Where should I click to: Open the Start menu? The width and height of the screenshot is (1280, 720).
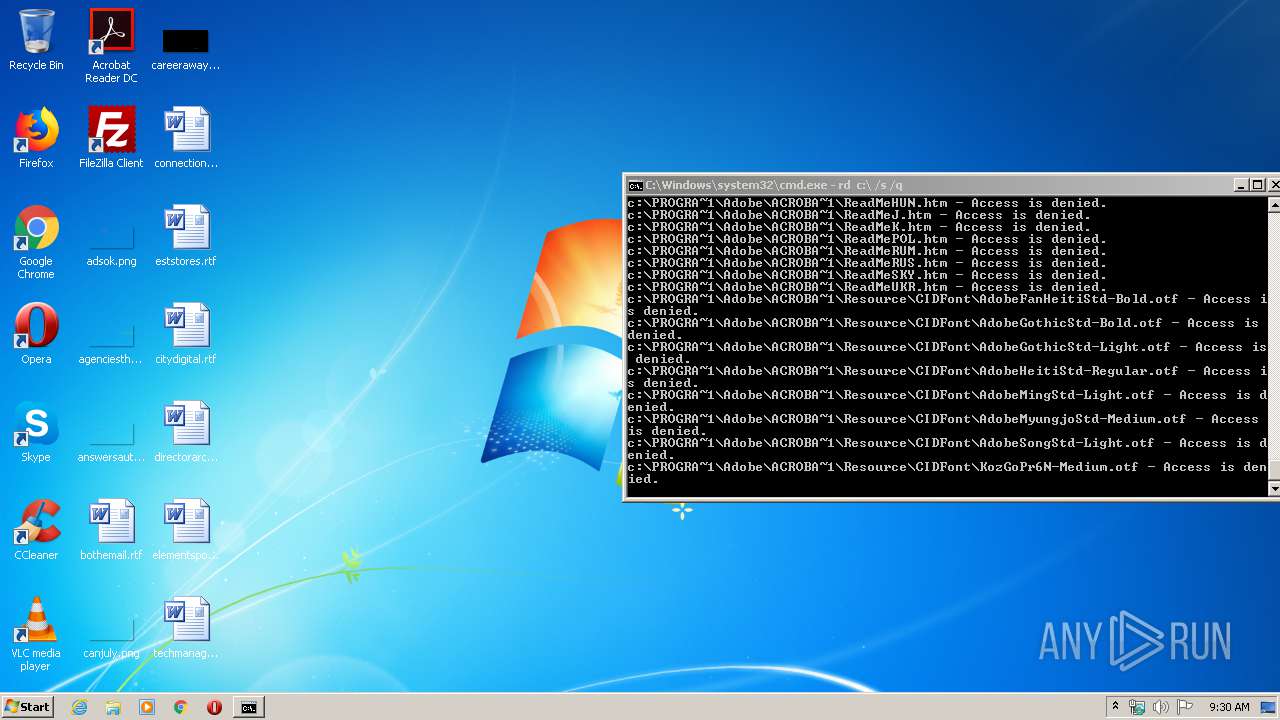(27, 706)
